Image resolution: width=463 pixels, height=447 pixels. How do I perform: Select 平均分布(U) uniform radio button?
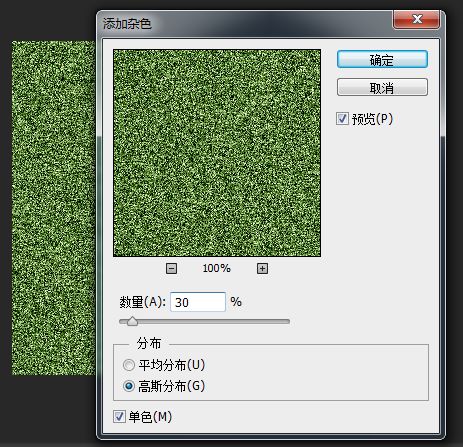129,365
